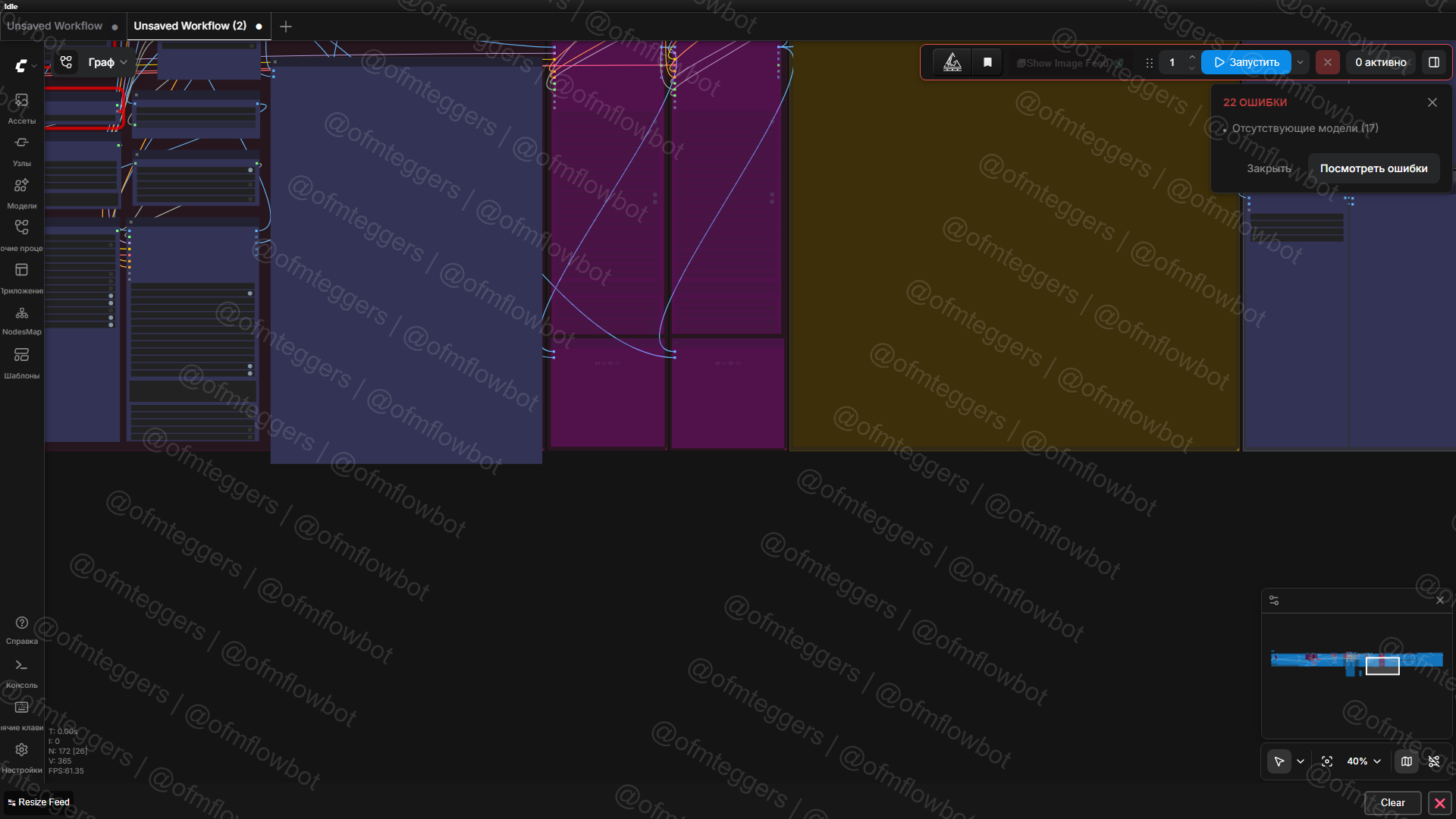This screenshot has height=819, width=1456.
Task: Switch to the first Unsaved Workflow tab
Action: tap(55, 26)
